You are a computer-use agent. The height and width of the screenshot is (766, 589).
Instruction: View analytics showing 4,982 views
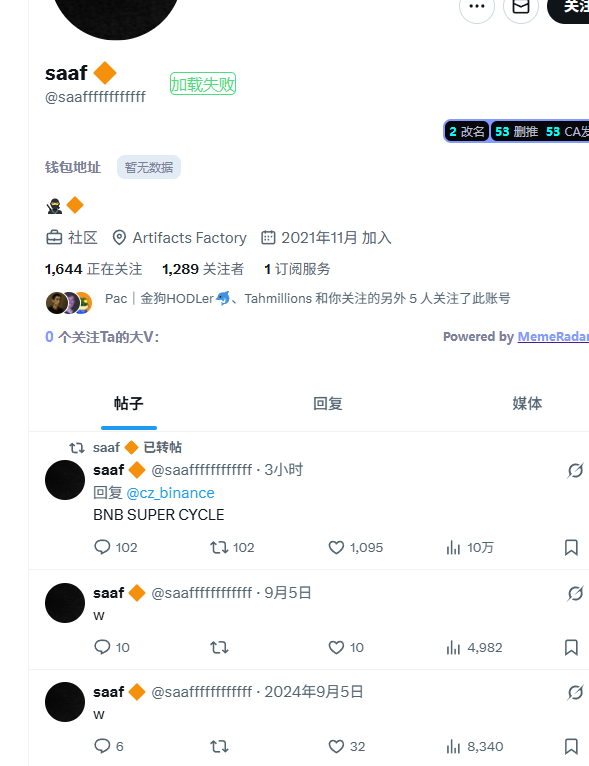pyautogui.click(x=474, y=647)
